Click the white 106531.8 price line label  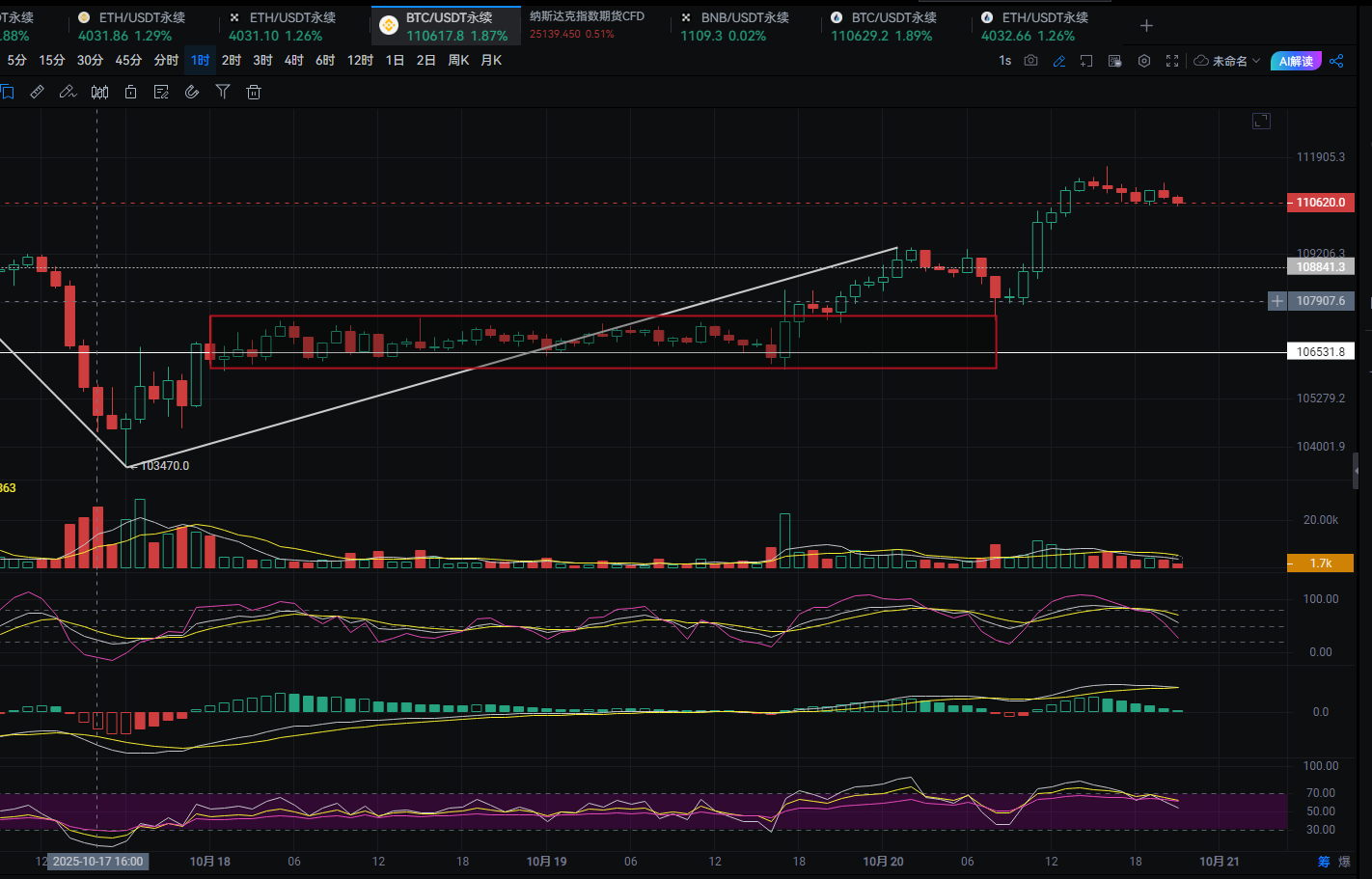[x=1320, y=352]
